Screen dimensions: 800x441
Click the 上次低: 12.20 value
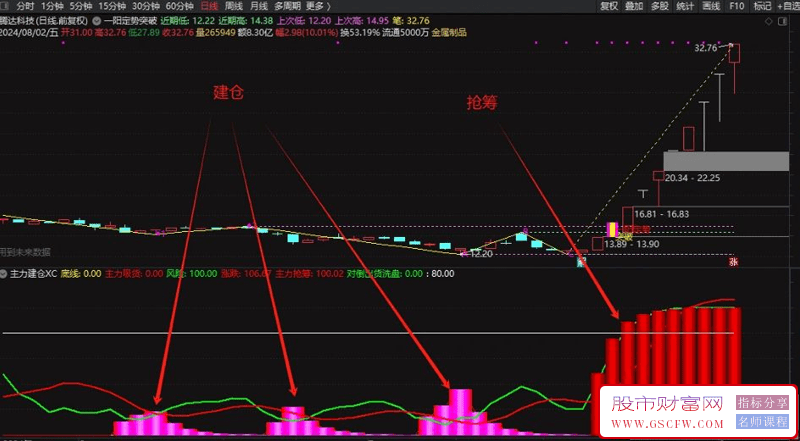304,21
